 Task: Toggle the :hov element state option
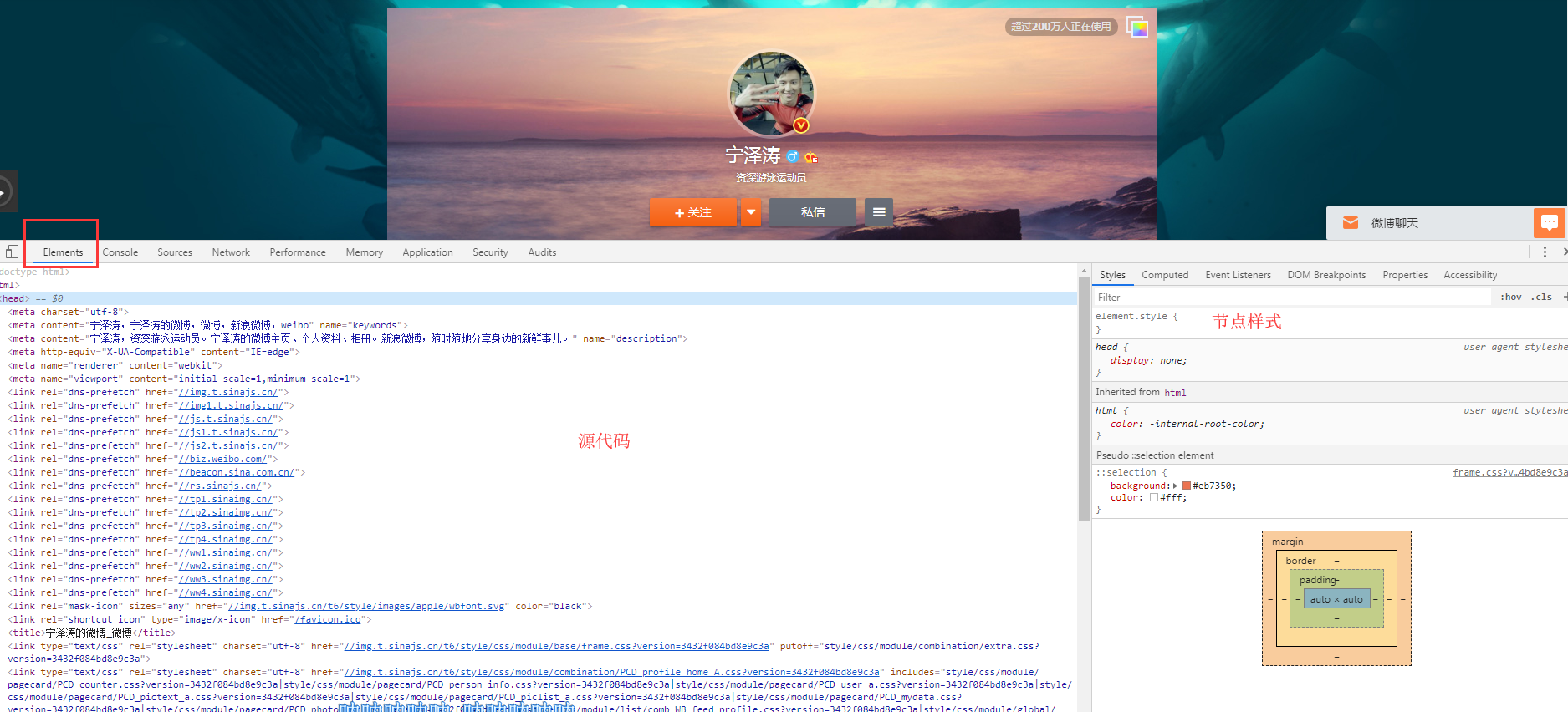pyautogui.click(x=1510, y=297)
